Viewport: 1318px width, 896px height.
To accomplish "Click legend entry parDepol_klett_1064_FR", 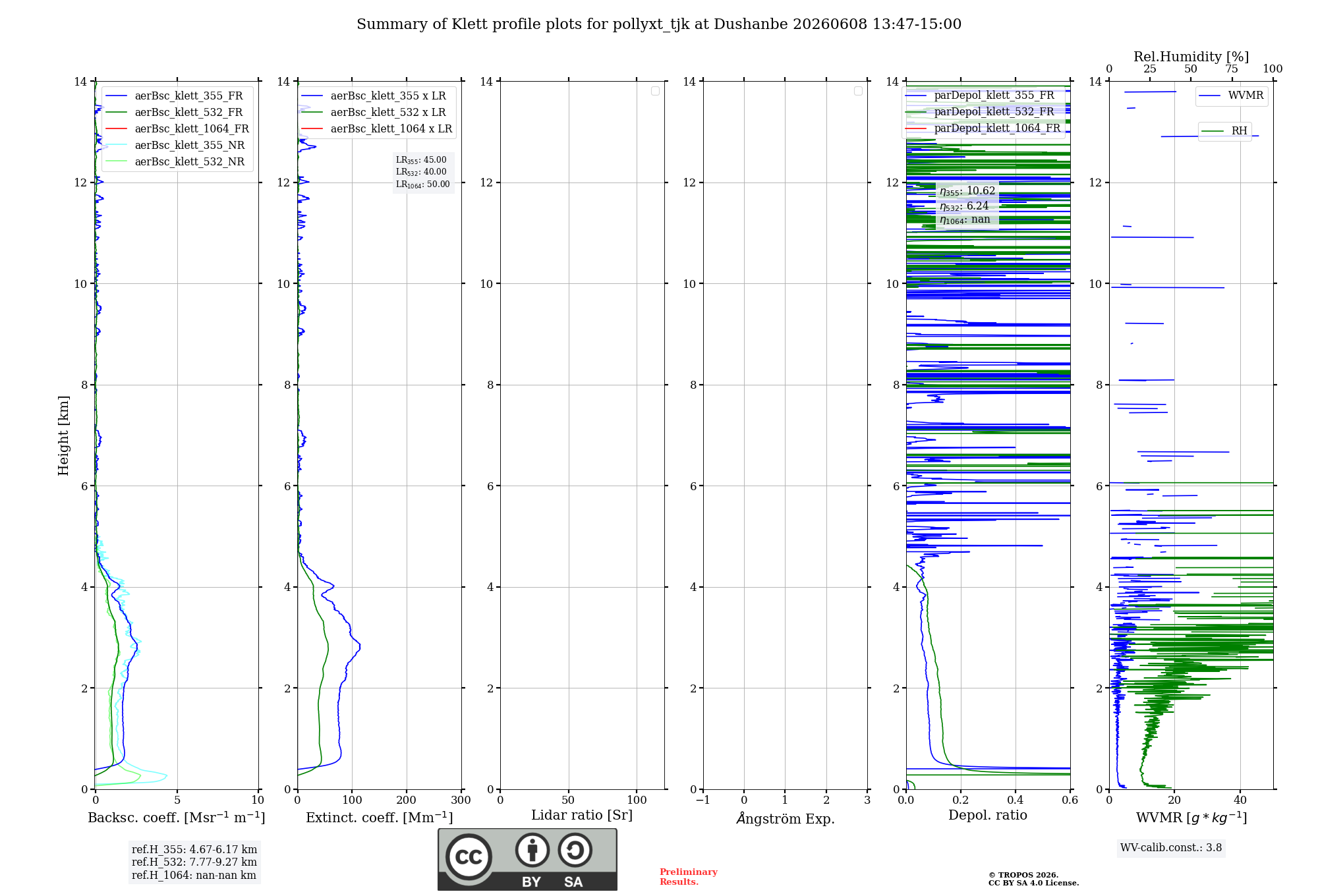I will coord(983,128).
